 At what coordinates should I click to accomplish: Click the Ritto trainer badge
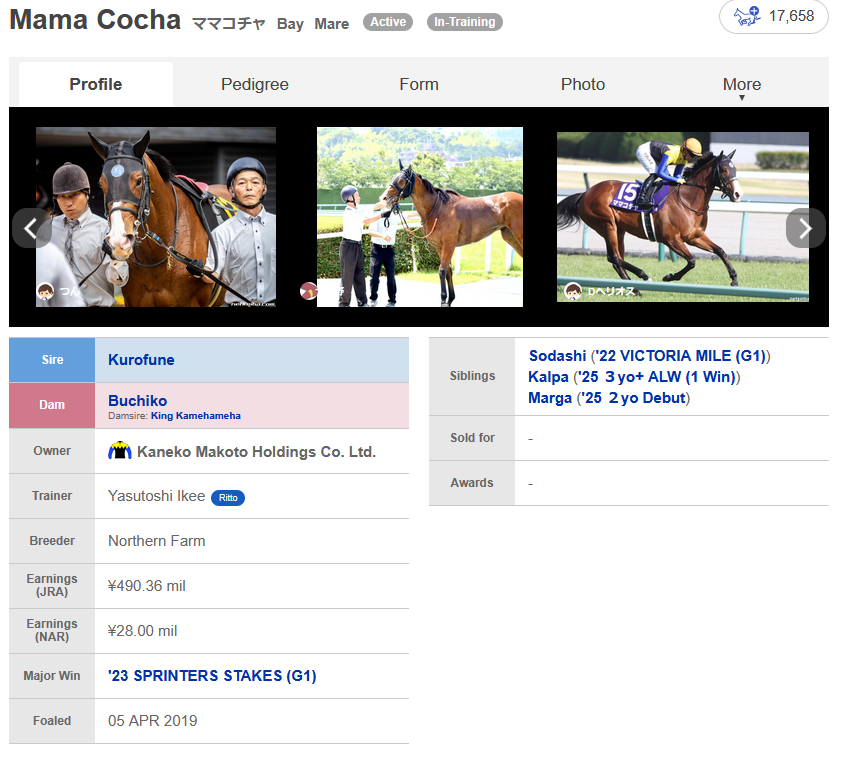point(228,498)
